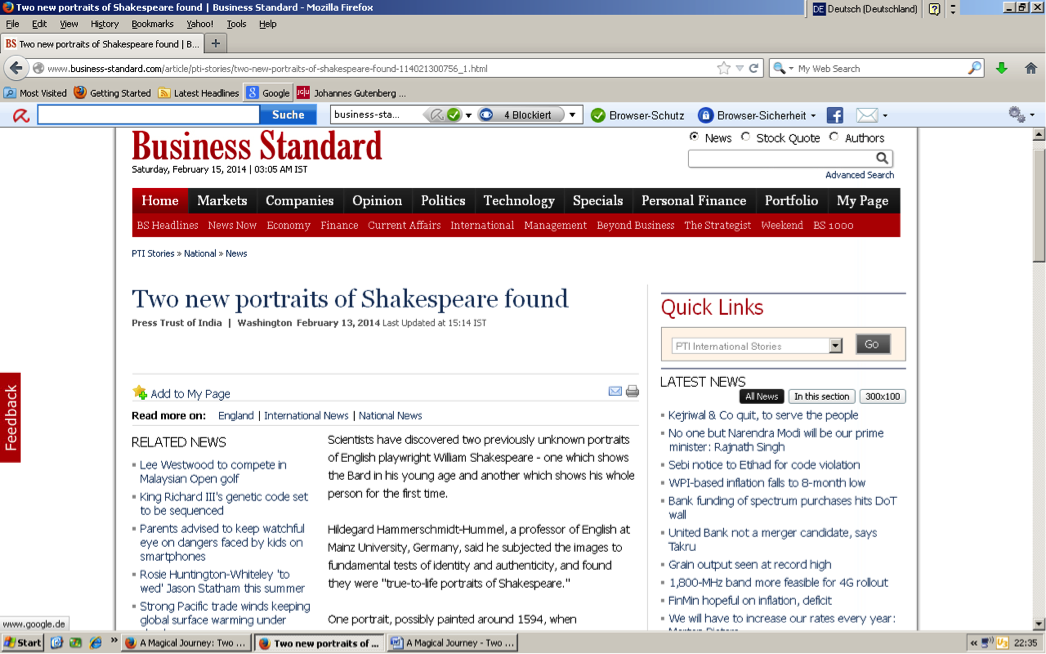Screen dimensions: 1046x654
Task: Expand the dropdown next to the email icon
Action: point(885,115)
